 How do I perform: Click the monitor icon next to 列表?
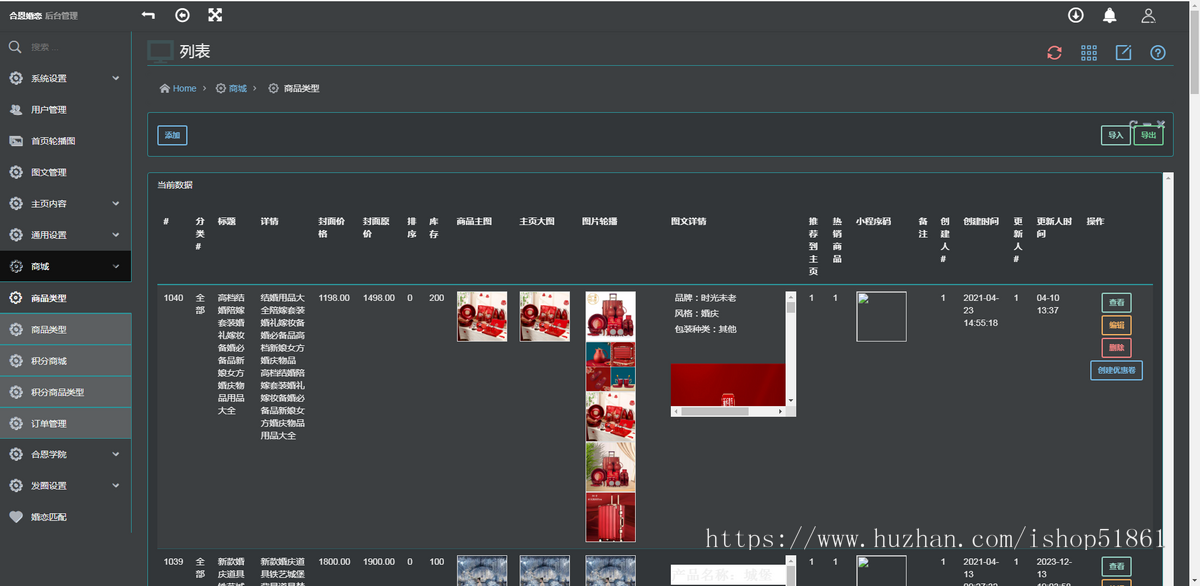click(x=160, y=52)
